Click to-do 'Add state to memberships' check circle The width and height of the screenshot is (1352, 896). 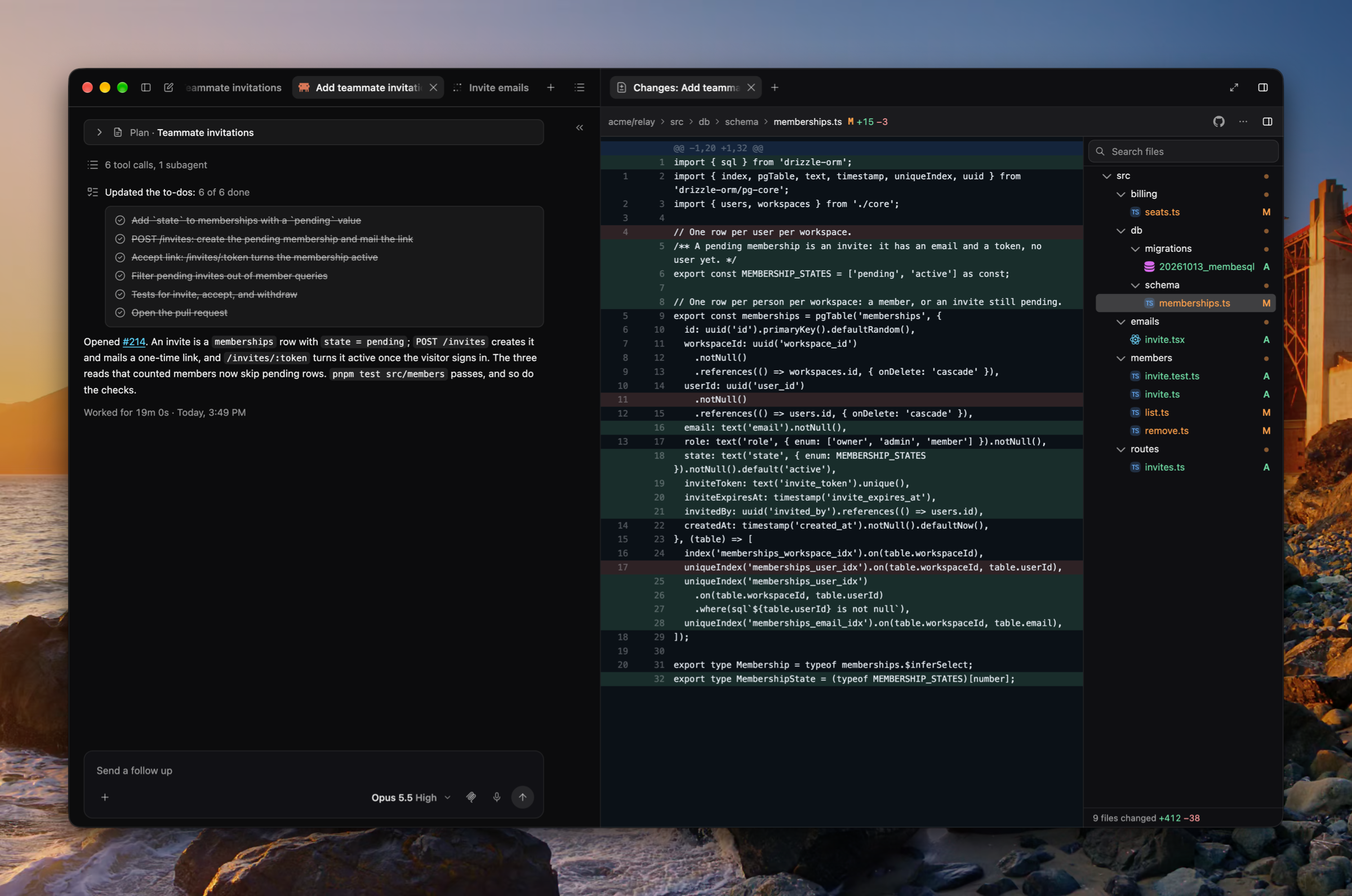120,221
